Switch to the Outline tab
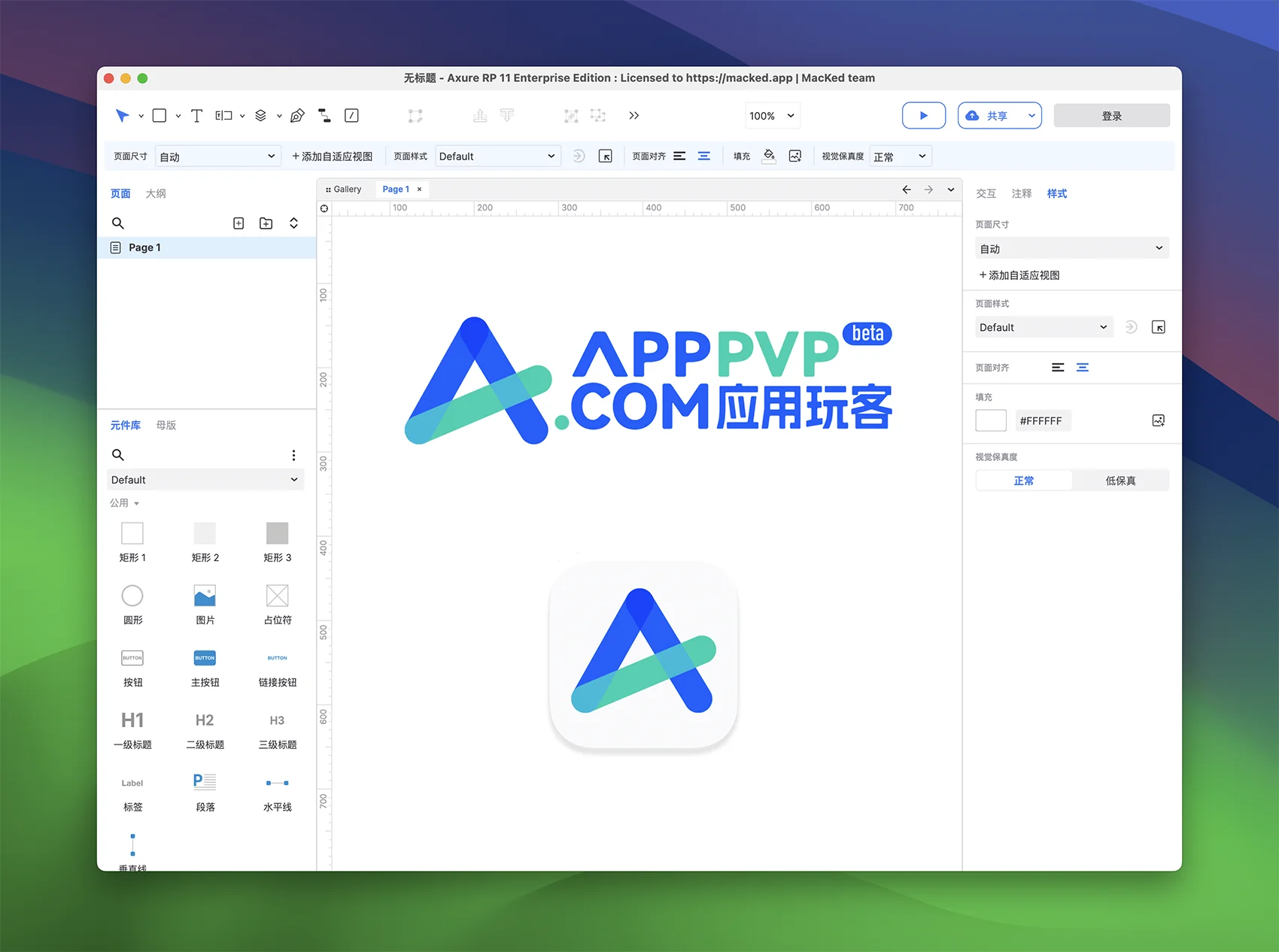 tap(156, 193)
